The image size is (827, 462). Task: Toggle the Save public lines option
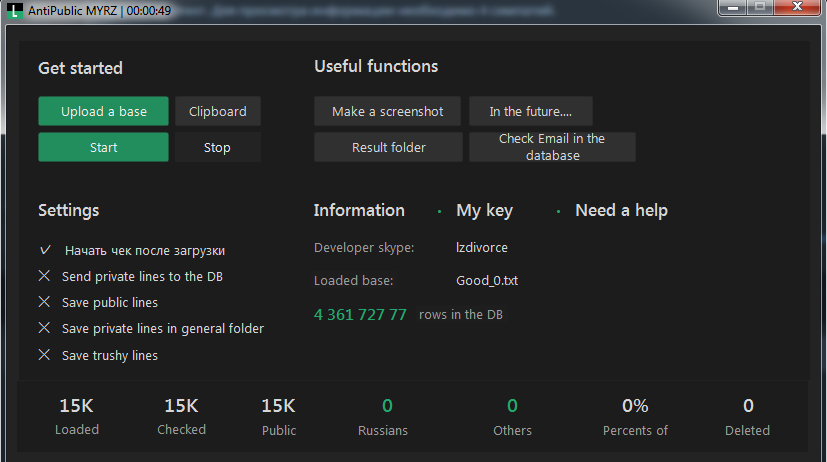click(44, 302)
